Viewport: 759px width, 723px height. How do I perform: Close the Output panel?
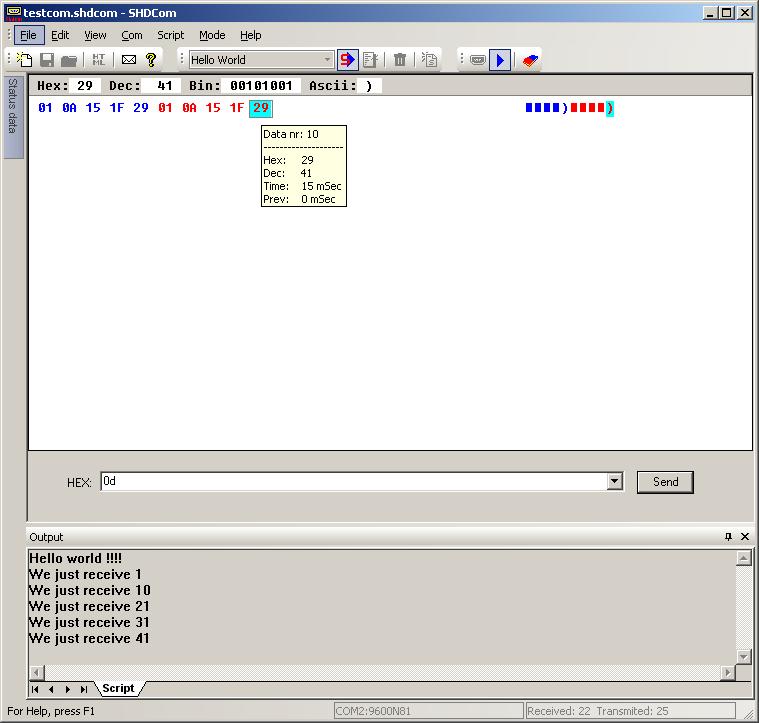[x=745, y=537]
